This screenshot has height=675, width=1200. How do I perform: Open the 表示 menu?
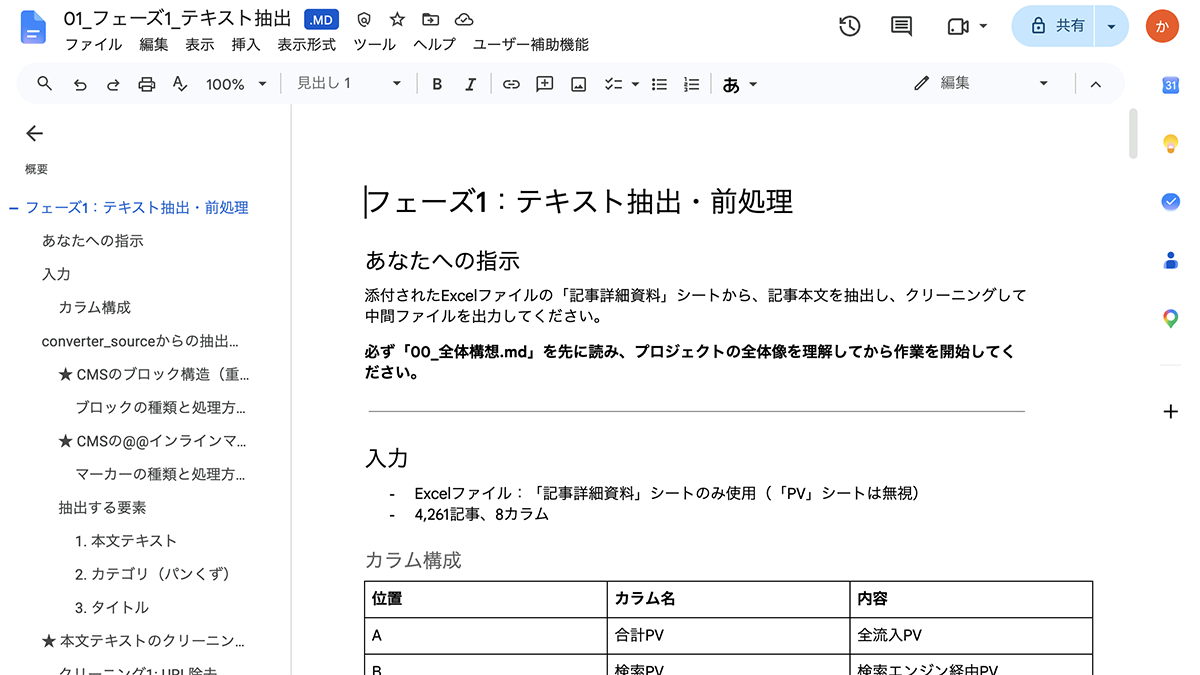[x=200, y=45]
